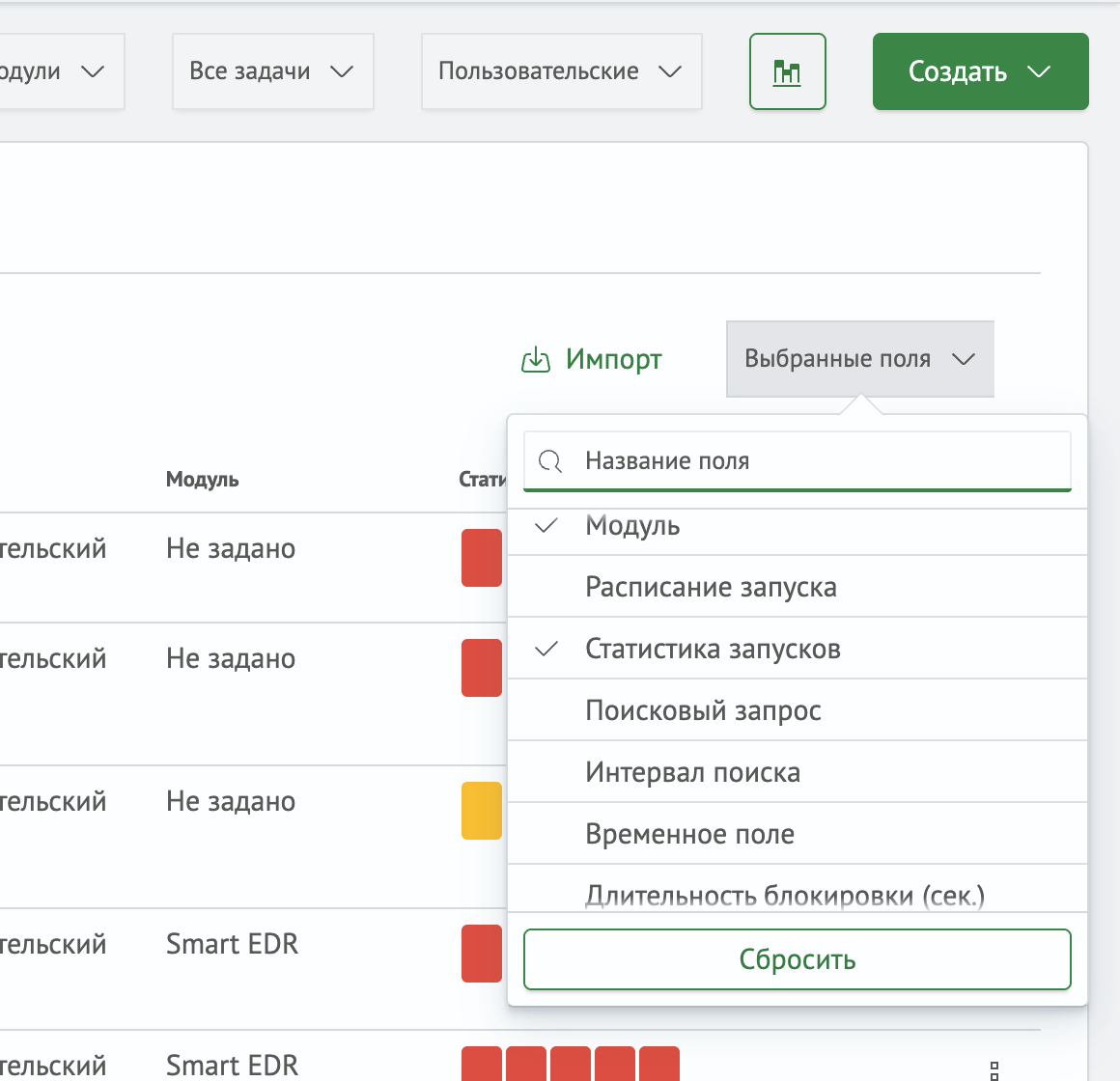Disable the Статистика запусков field

tap(798, 649)
